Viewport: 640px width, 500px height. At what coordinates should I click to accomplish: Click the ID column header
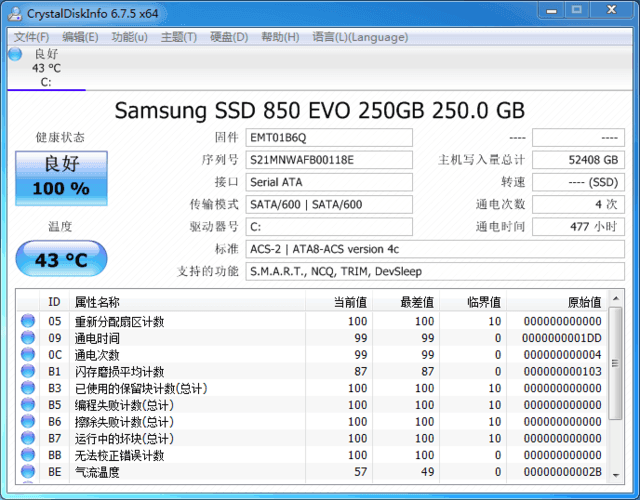click(54, 302)
